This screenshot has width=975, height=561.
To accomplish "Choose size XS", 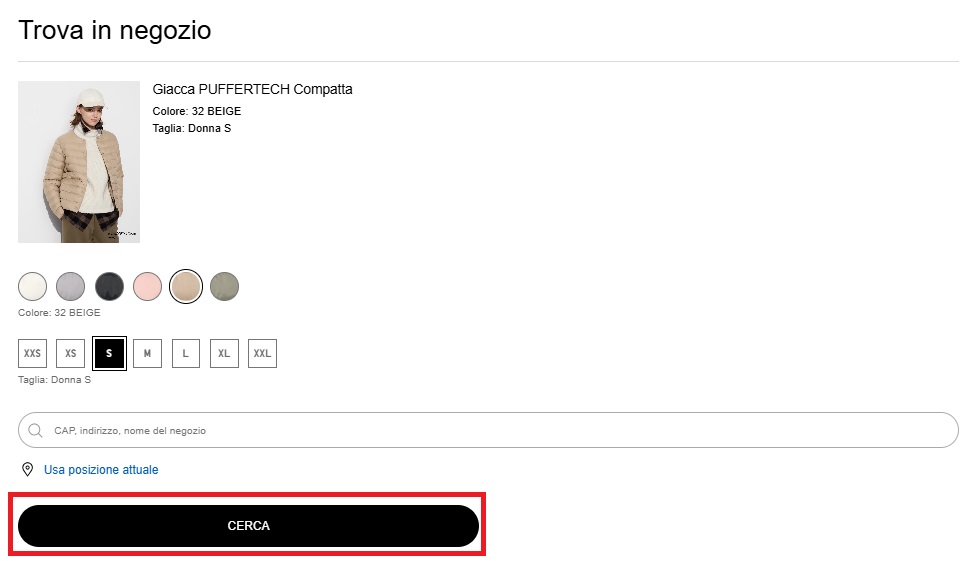I will pyautogui.click(x=70, y=353).
